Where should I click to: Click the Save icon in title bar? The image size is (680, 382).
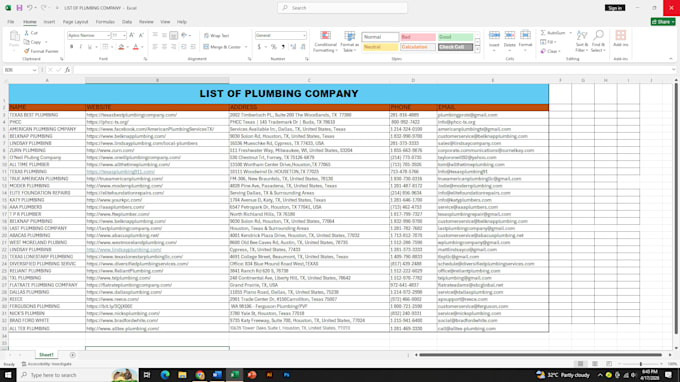pyautogui.click(x=19, y=8)
